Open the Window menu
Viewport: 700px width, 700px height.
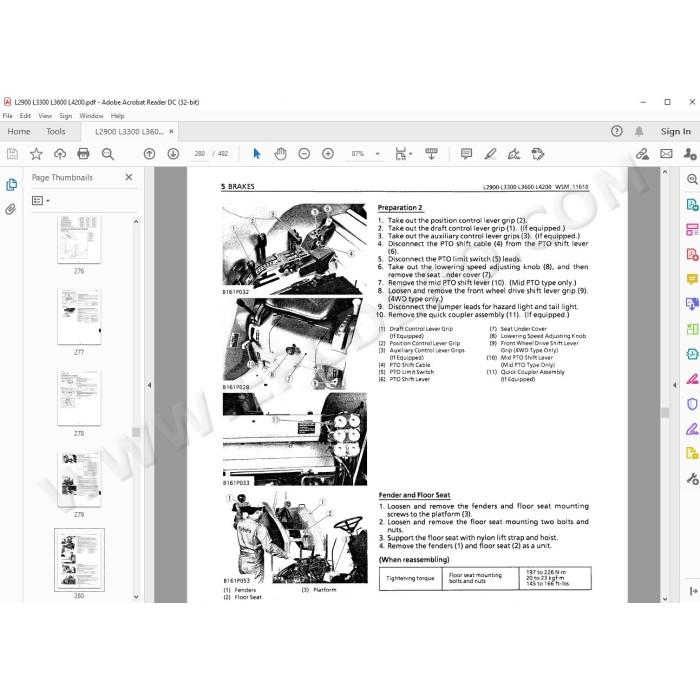[92, 116]
